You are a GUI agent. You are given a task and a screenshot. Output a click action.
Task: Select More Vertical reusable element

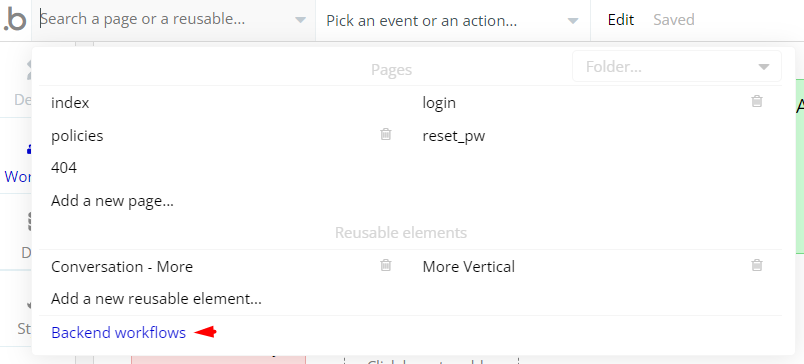click(x=469, y=267)
